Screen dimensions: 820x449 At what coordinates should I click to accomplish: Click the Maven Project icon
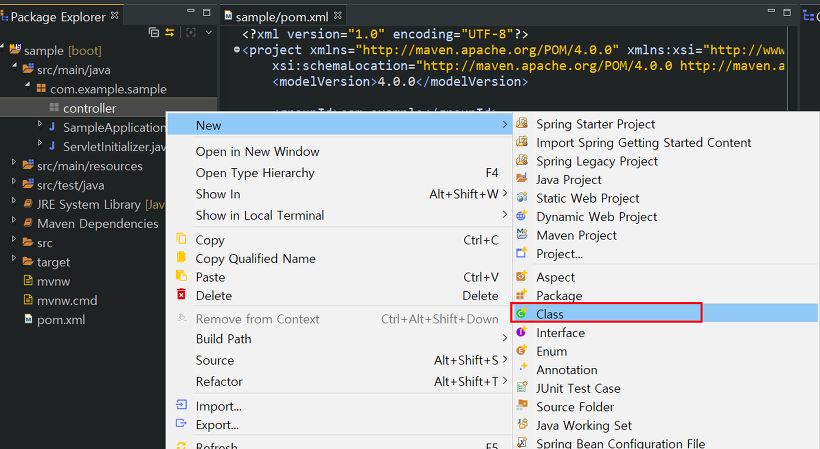click(521, 234)
